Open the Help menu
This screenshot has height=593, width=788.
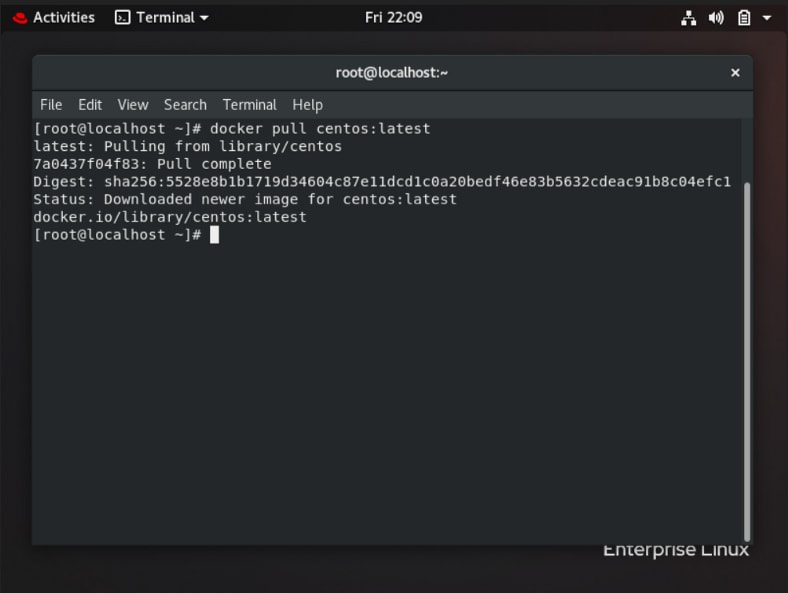coord(308,105)
